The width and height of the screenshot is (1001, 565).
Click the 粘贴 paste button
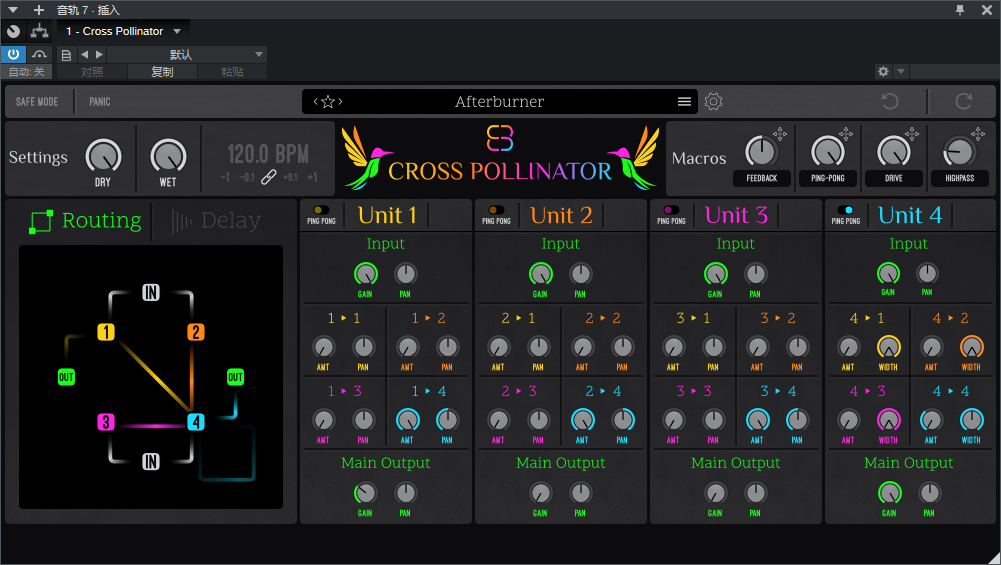[x=232, y=72]
